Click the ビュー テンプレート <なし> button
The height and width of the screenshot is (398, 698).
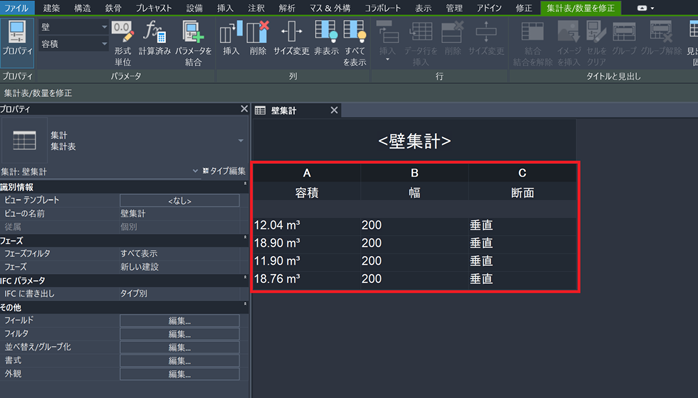pyautogui.click(x=179, y=201)
